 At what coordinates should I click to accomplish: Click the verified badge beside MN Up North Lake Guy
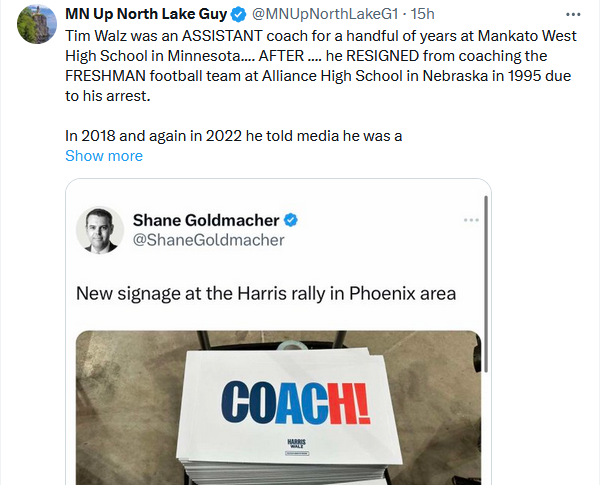coord(238,15)
